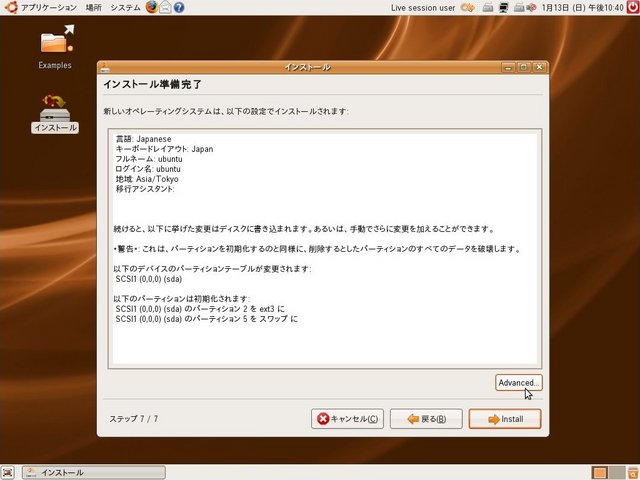Click the Advanced... button

click(x=519, y=383)
